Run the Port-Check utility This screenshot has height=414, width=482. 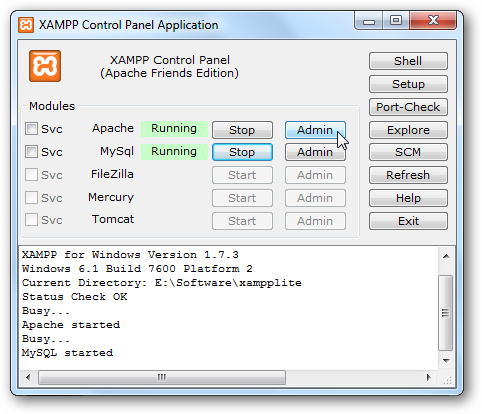coord(408,107)
